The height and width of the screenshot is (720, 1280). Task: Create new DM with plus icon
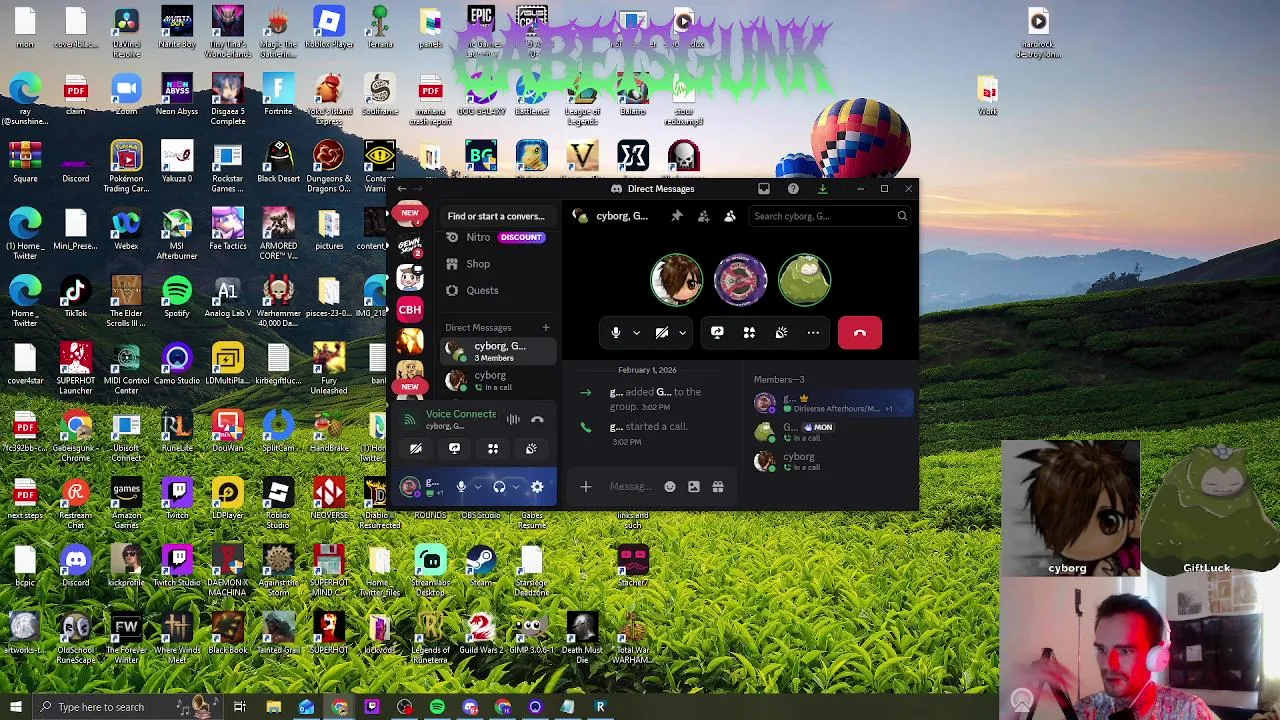[x=546, y=327]
